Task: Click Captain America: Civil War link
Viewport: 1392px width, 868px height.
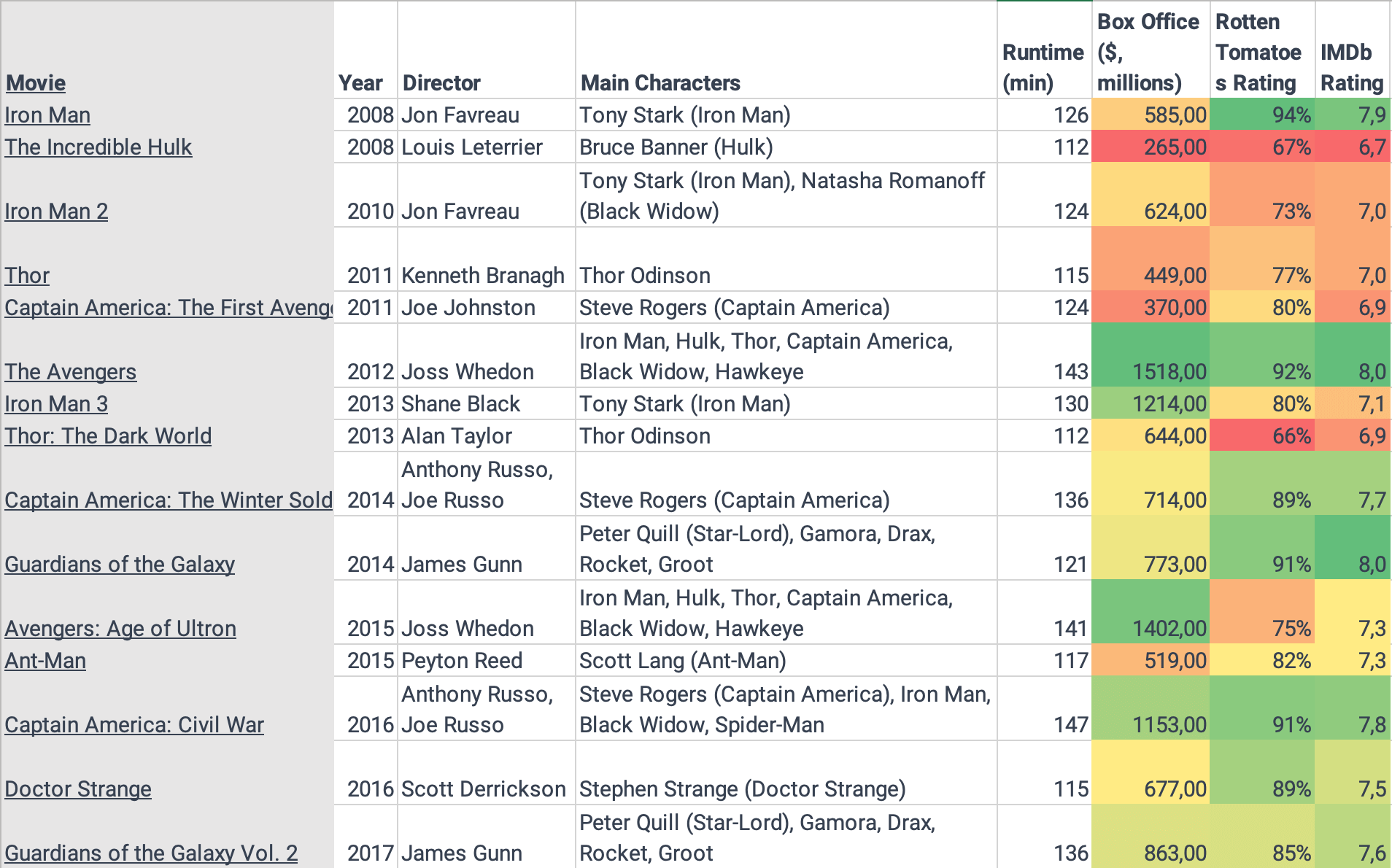Action: [134, 725]
